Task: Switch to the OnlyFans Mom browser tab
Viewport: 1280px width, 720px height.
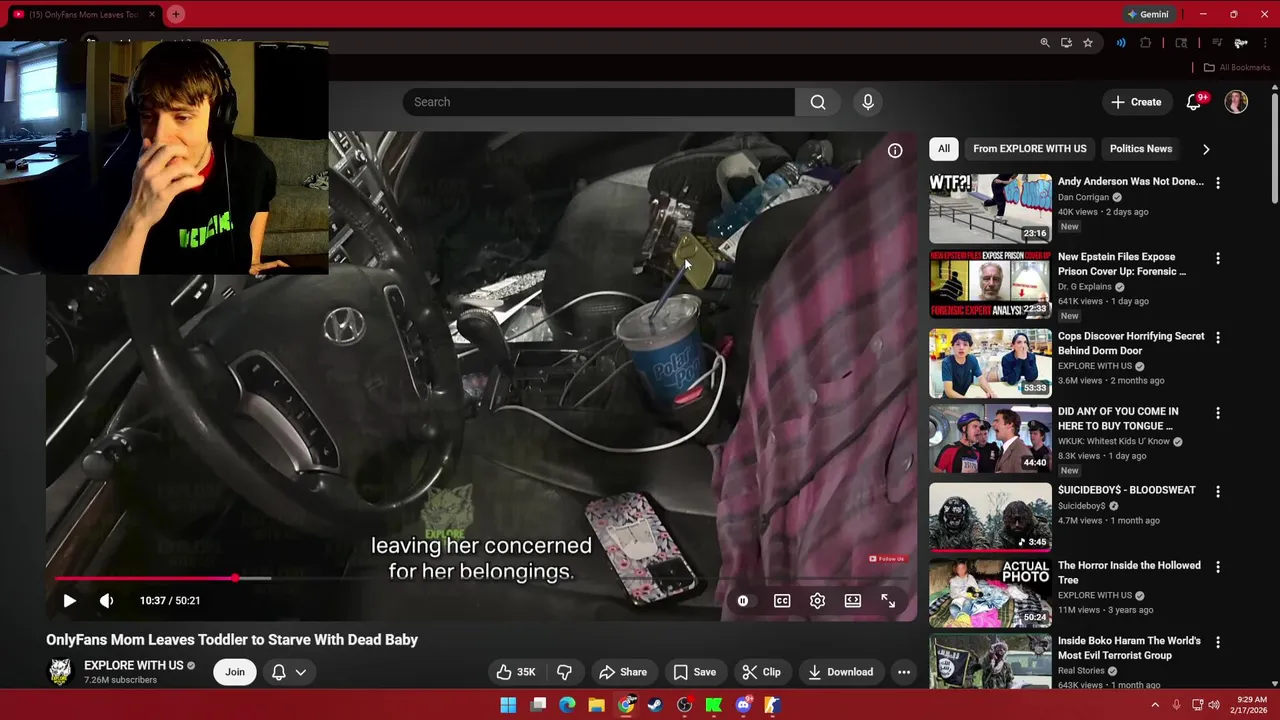Action: click(82, 14)
